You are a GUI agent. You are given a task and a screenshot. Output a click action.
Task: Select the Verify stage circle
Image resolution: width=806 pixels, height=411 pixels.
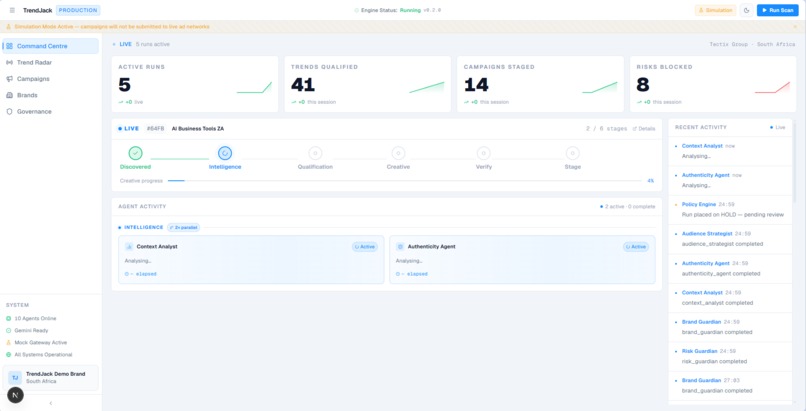click(483, 153)
